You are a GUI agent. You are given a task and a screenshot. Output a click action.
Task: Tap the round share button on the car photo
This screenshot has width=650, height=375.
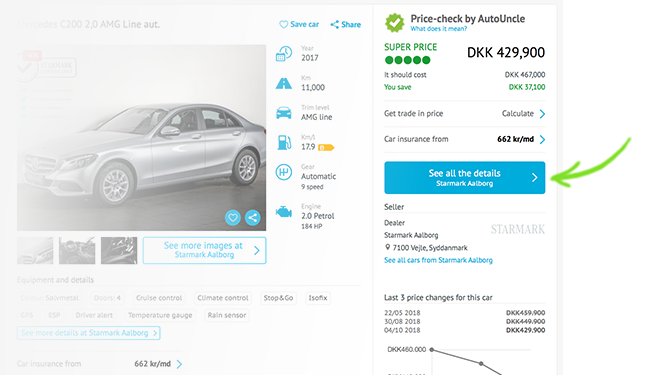point(252,218)
